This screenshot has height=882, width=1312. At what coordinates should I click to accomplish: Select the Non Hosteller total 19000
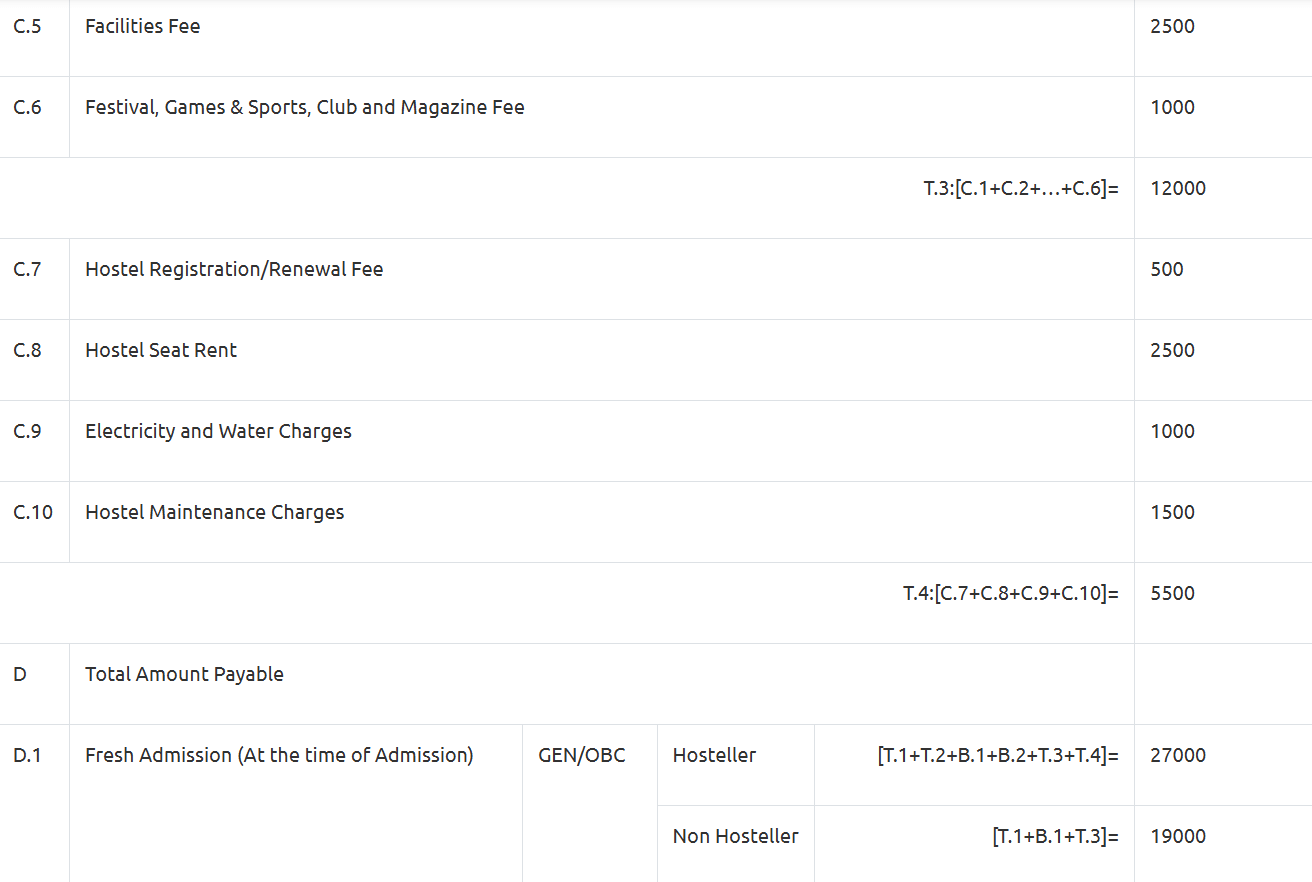(1177, 837)
